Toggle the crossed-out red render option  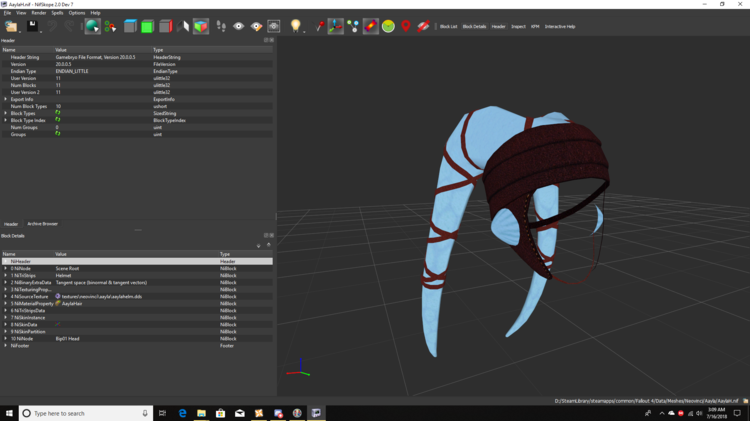click(423, 26)
